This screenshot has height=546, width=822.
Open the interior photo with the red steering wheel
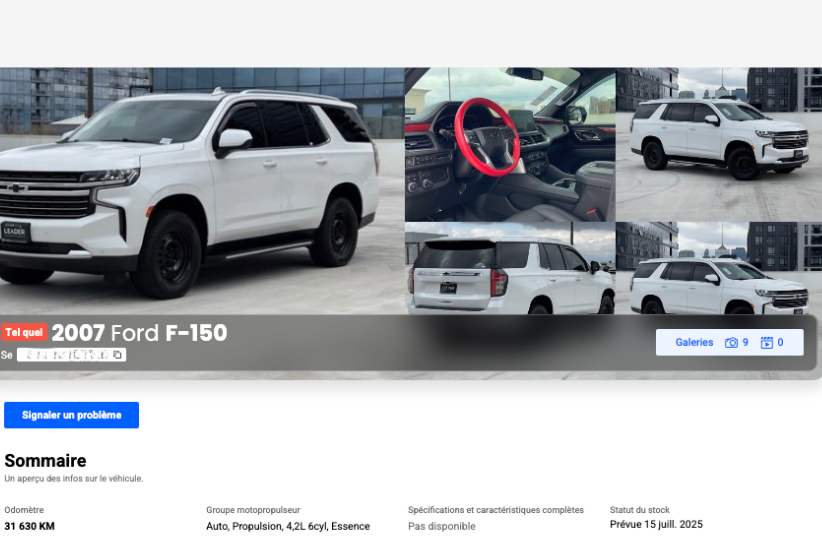[510, 144]
